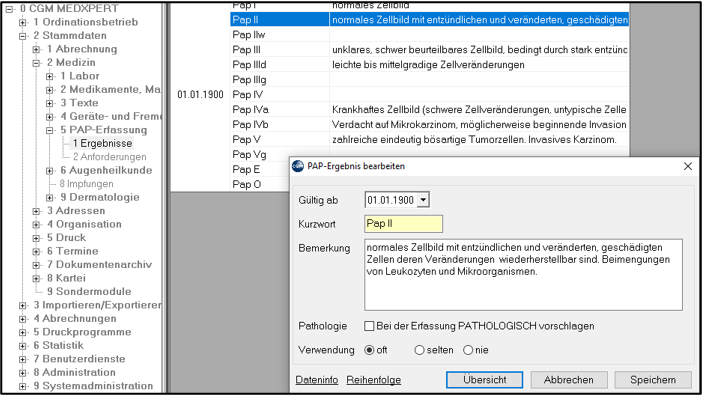This screenshot has width=703, height=396.
Task: Select the 2 Medikamente tree item
Action: pyautogui.click(x=110, y=90)
